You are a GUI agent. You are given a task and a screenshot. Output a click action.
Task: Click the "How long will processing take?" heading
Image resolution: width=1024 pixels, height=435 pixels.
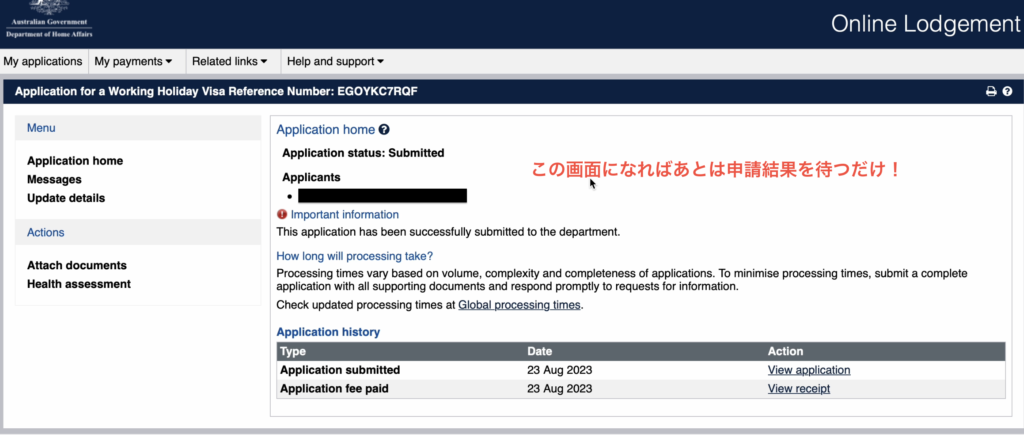tap(354, 256)
